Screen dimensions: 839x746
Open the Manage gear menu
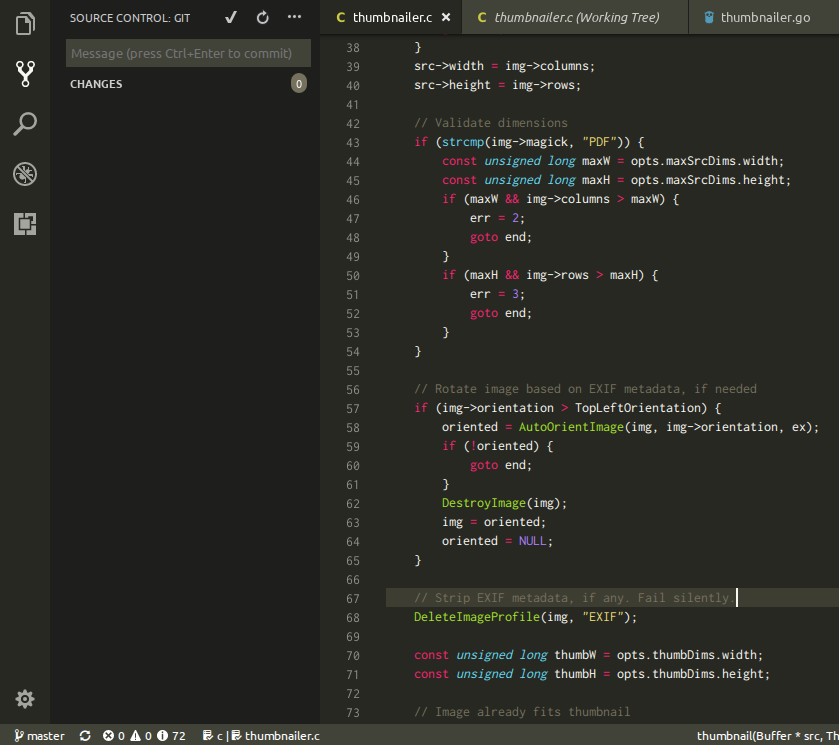click(x=25, y=699)
